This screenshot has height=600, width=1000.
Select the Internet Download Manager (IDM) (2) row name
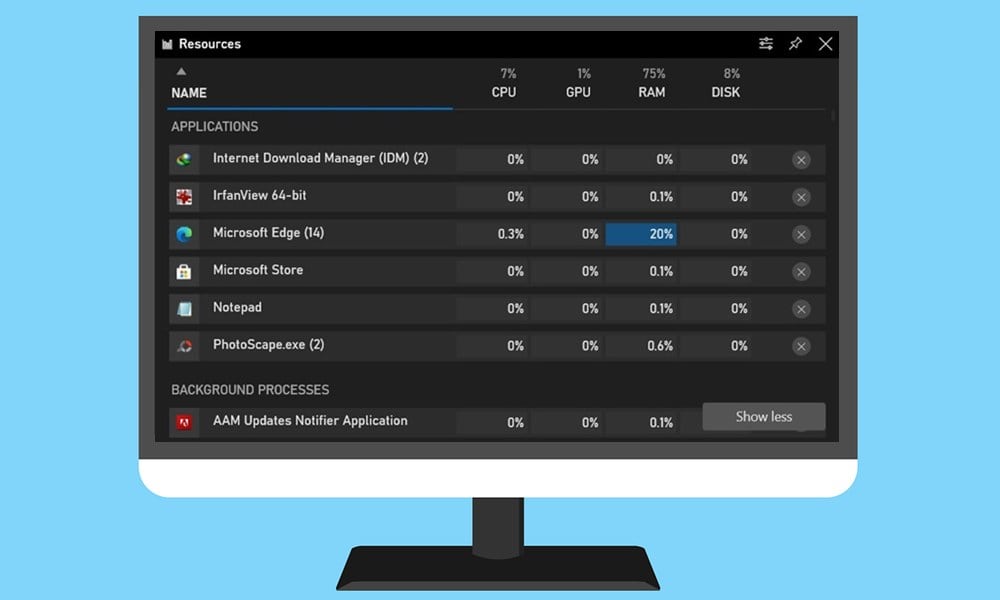click(x=321, y=158)
